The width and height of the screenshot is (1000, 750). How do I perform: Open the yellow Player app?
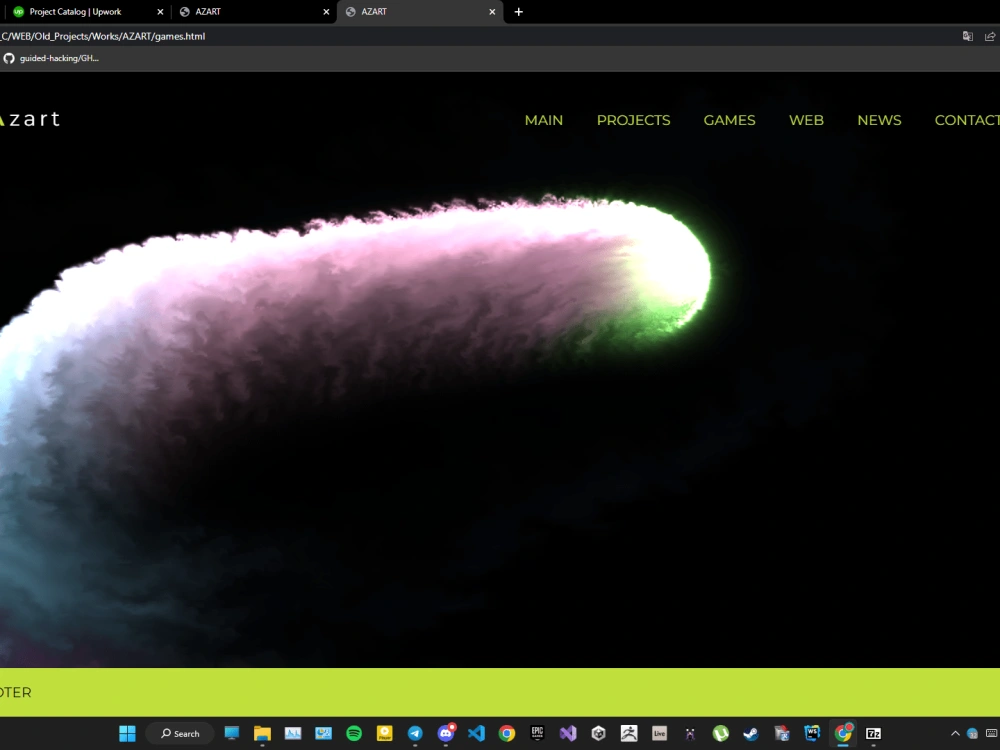click(385, 733)
